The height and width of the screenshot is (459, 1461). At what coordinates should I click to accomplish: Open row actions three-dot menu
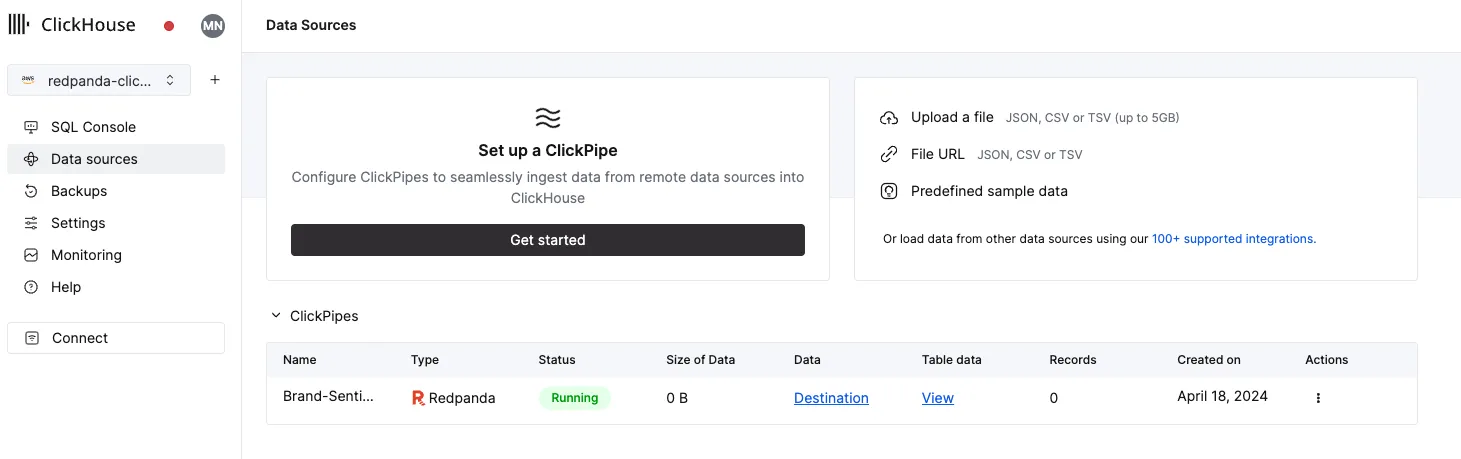click(1318, 398)
